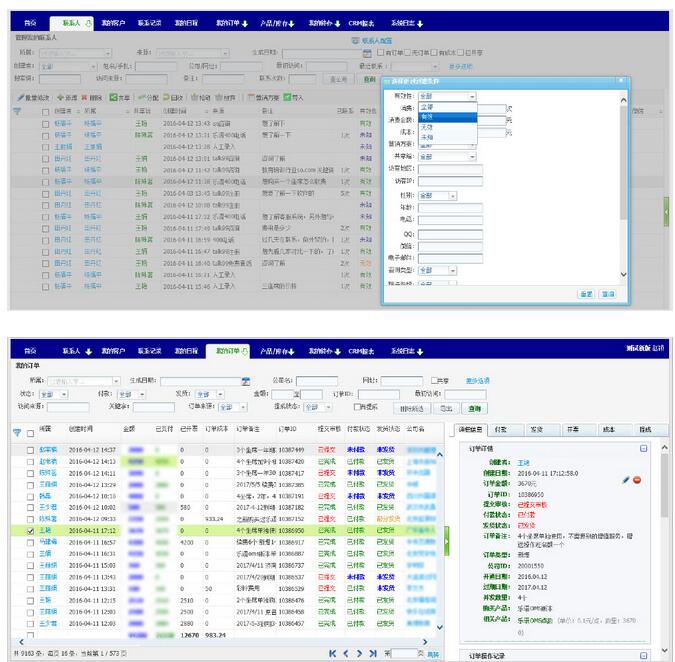
Task: Switch to 我的客户 tab on contacts screen
Action: (113, 23)
